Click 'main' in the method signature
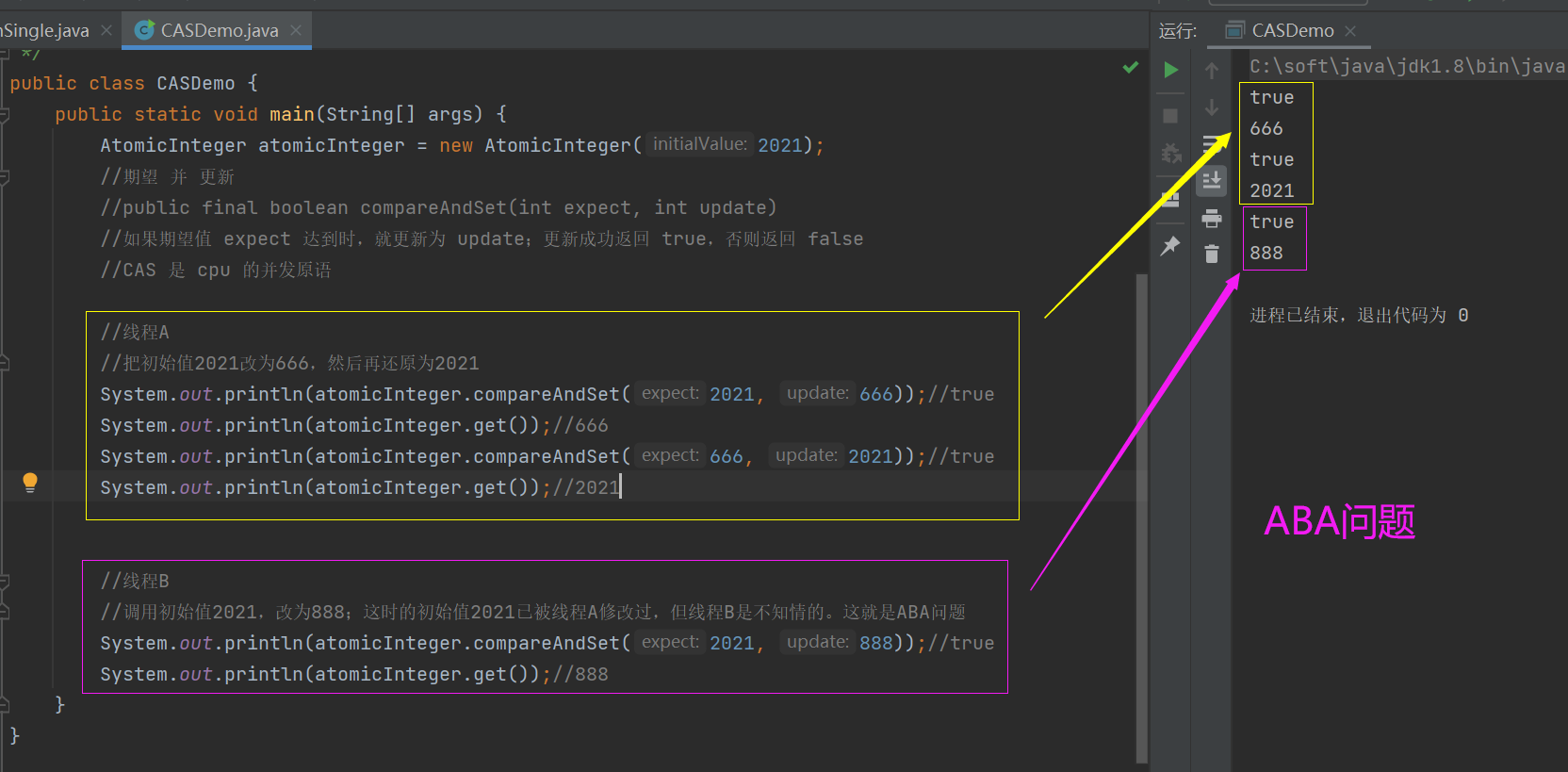Viewport: 1568px width, 772px height. (x=291, y=114)
